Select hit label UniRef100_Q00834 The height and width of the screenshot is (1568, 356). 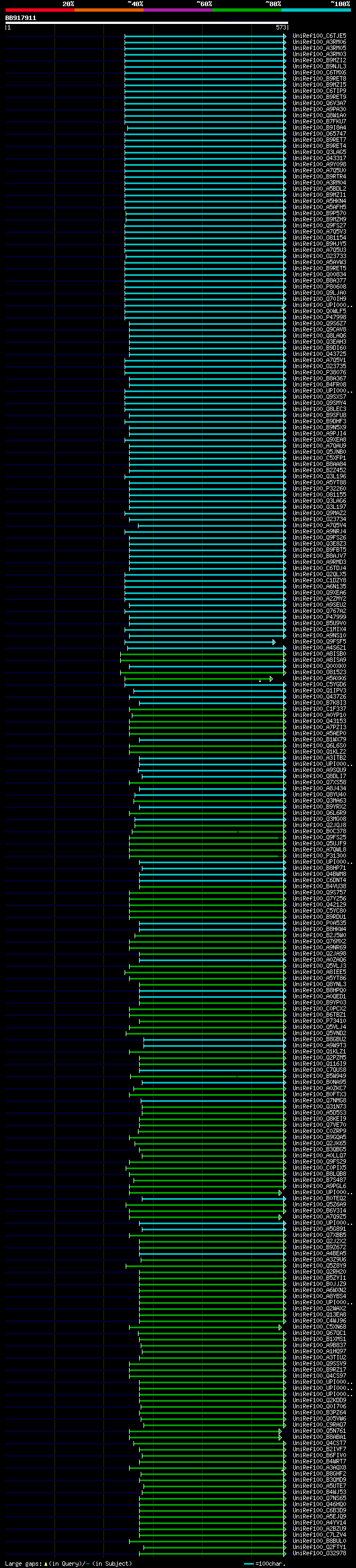click(319, 275)
